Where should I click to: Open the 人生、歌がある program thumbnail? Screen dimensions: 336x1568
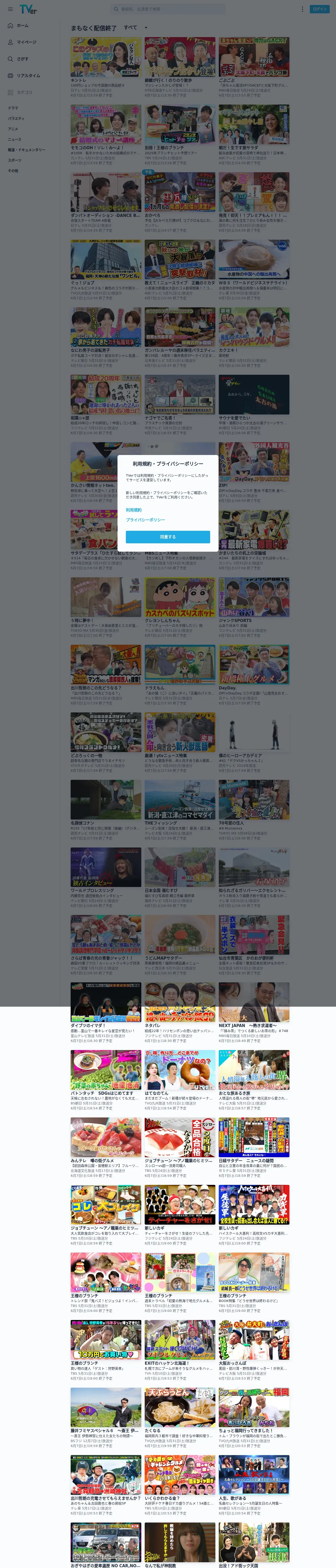pyautogui.click(x=254, y=1475)
